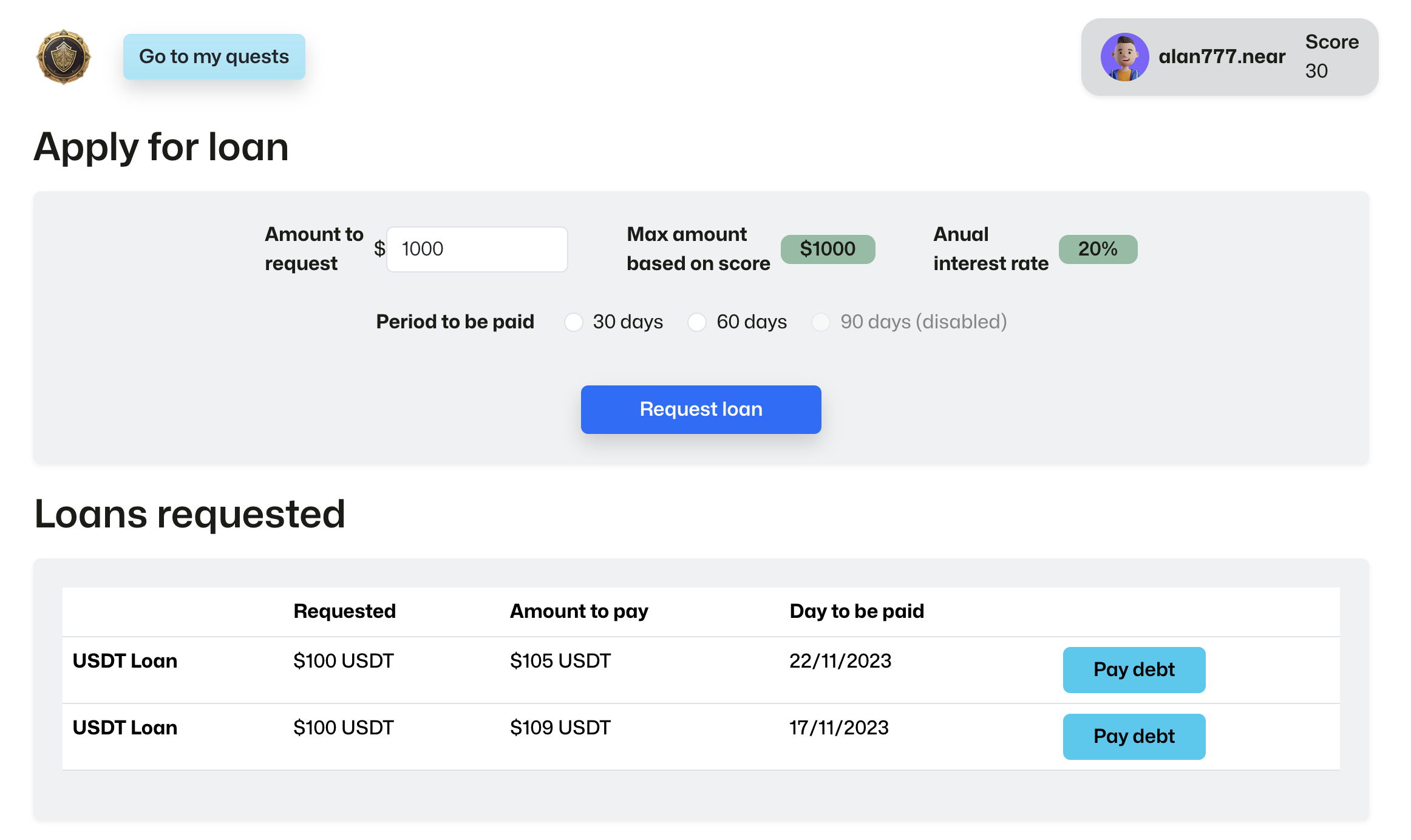Click the $1000 max amount badge
The height and width of the screenshot is (840, 1411).
click(827, 249)
